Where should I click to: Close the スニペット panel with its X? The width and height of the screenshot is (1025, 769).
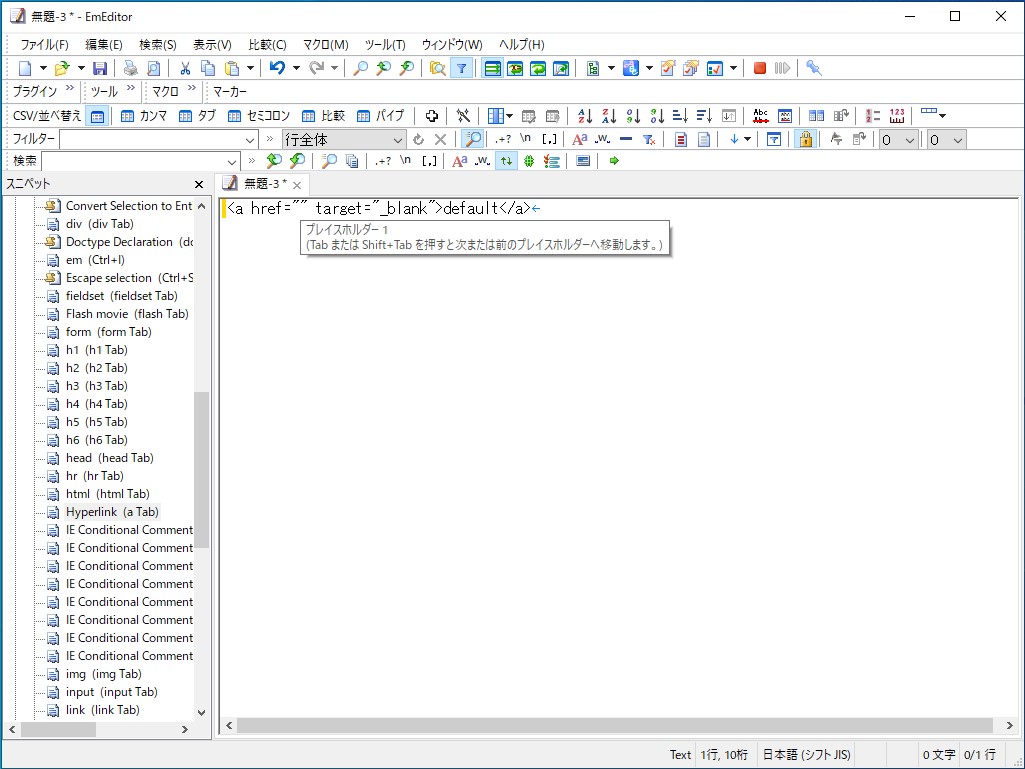(x=199, y=184)
